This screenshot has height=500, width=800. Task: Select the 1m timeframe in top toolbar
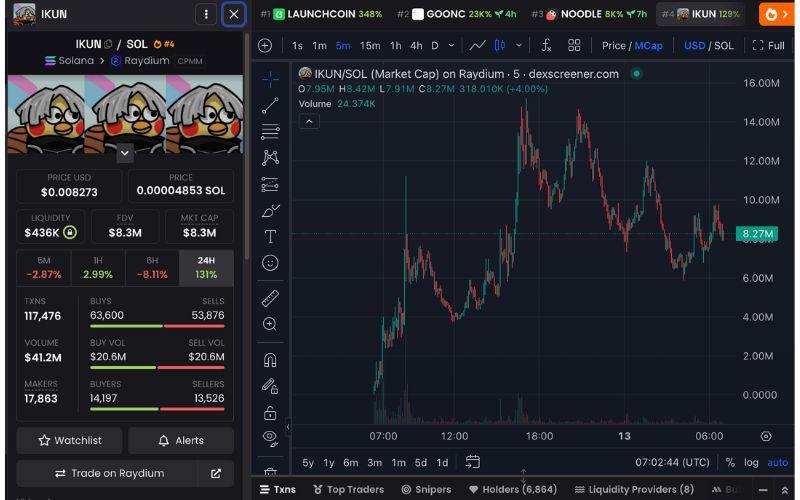[x=319, y=45]
